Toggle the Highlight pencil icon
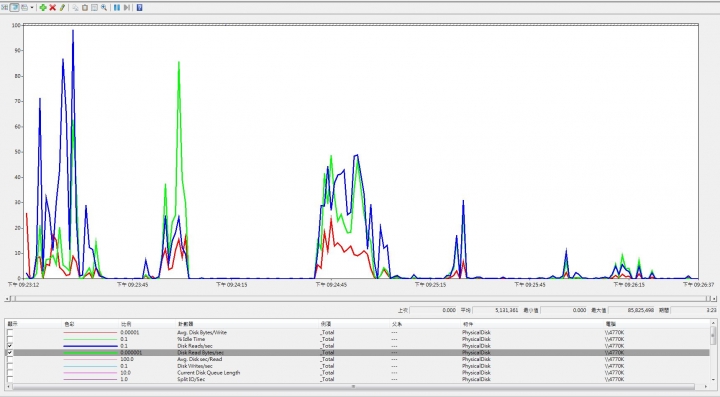 click(x=62, y=7)
